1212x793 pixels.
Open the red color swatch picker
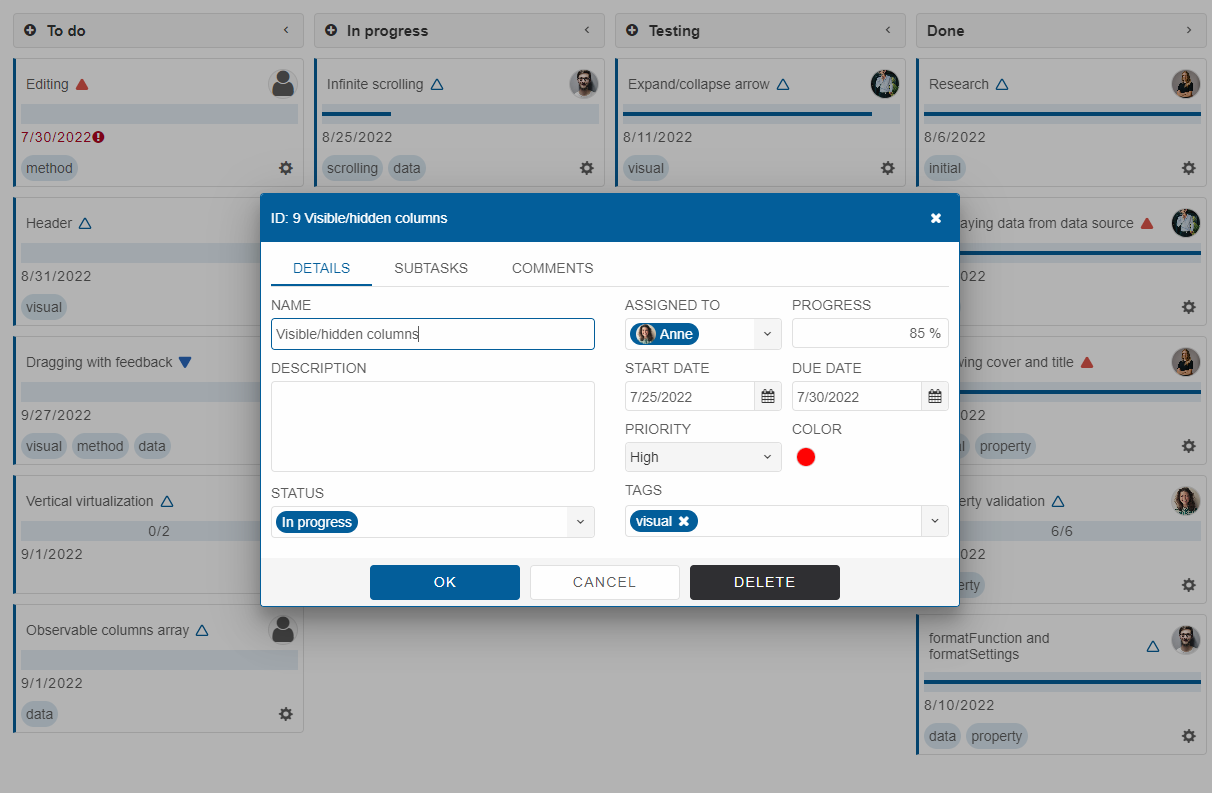pyautogui.click(x=806, y=457)
